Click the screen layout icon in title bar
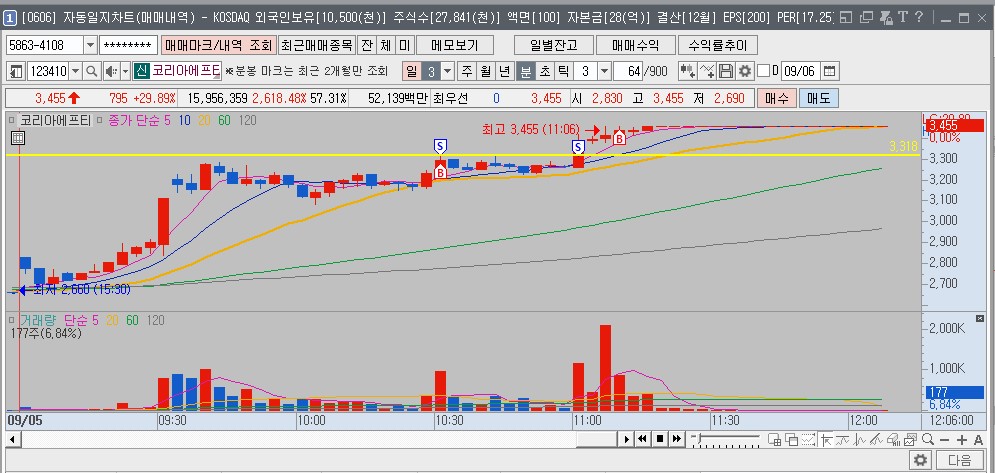The image size is (995, 473). tap(846, 17)
